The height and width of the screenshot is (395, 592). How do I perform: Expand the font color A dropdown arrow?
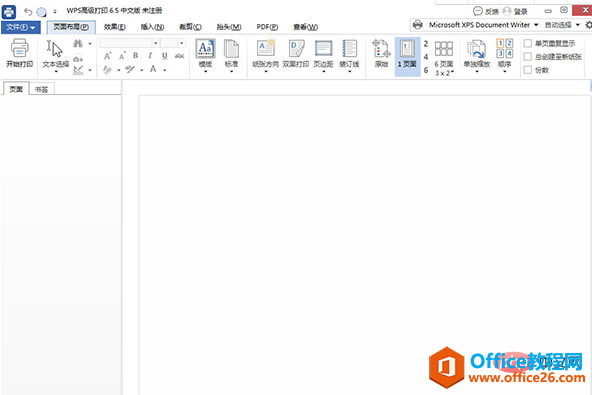pos(165,70)
